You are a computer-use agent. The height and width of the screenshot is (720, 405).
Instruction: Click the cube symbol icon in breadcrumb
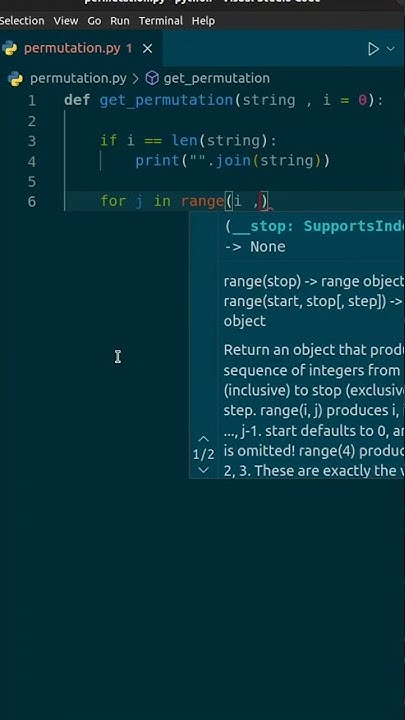point(152,79)
